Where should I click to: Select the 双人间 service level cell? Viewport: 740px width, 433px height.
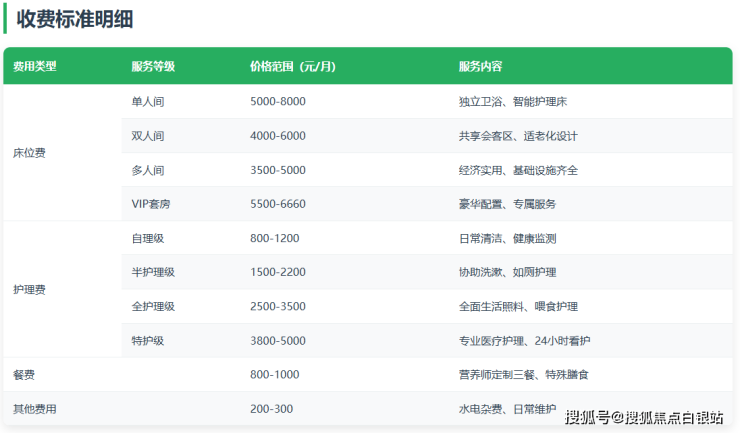[148, 136]
